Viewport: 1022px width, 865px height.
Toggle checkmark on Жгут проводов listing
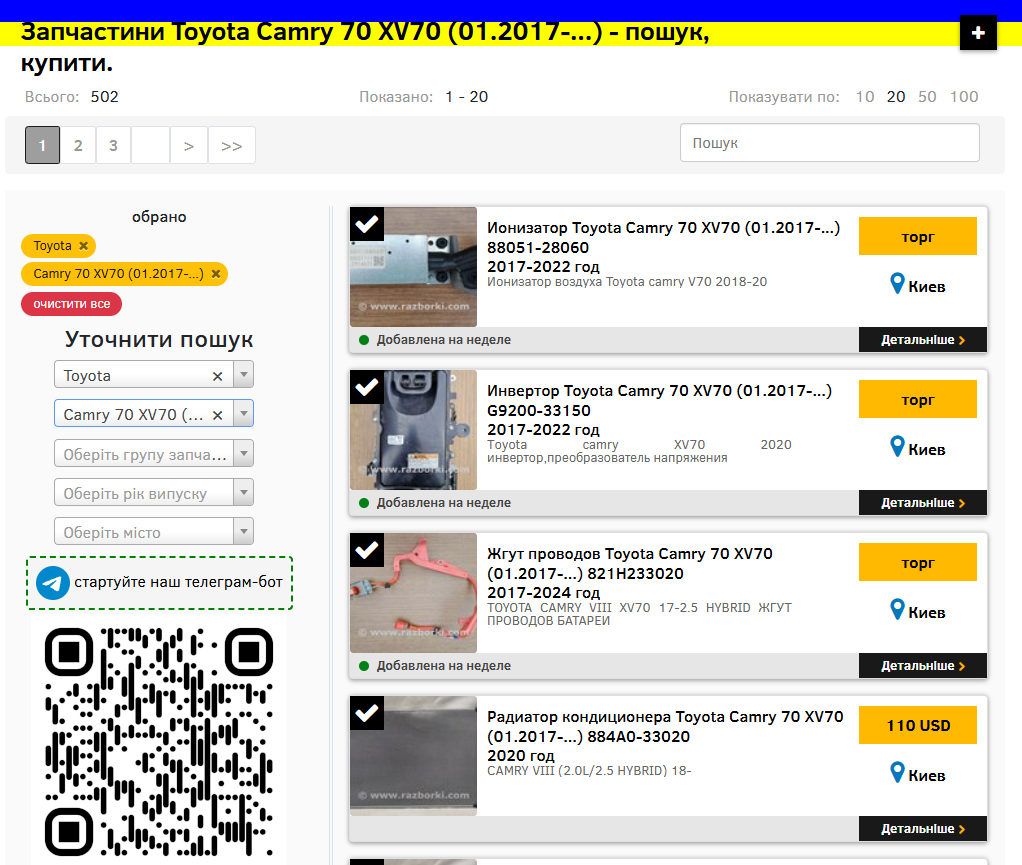click(367, 550)
